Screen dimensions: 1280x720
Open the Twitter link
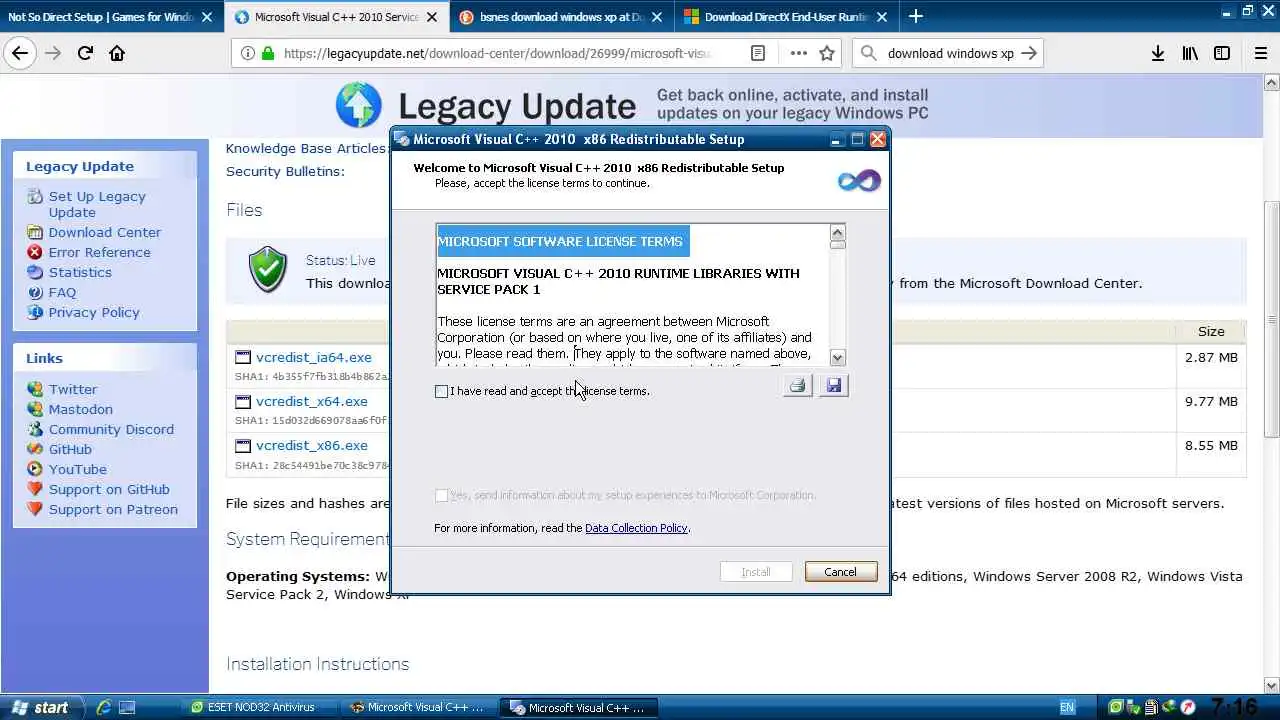[x=73, y=389]
